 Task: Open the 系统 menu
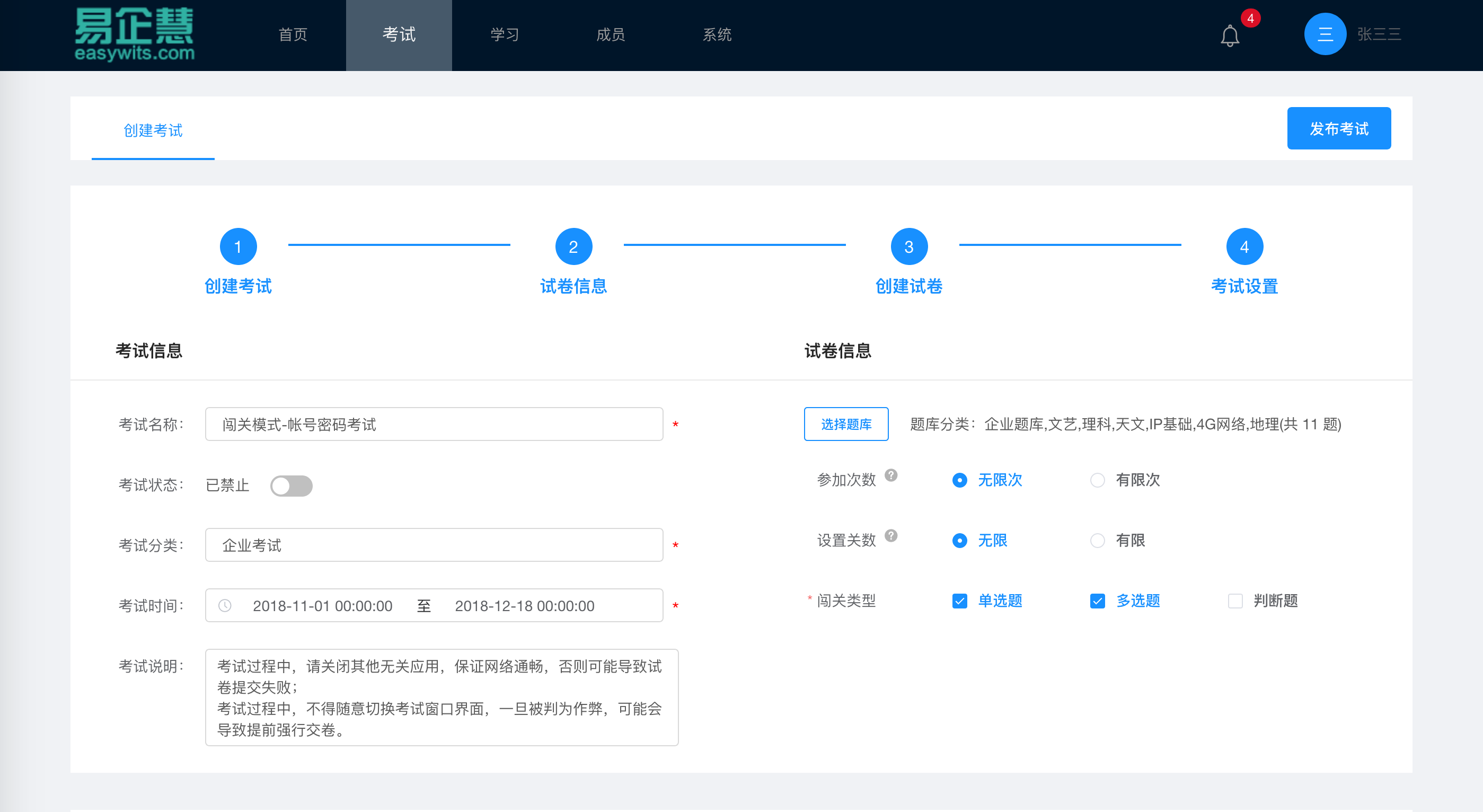coord(717,35)
